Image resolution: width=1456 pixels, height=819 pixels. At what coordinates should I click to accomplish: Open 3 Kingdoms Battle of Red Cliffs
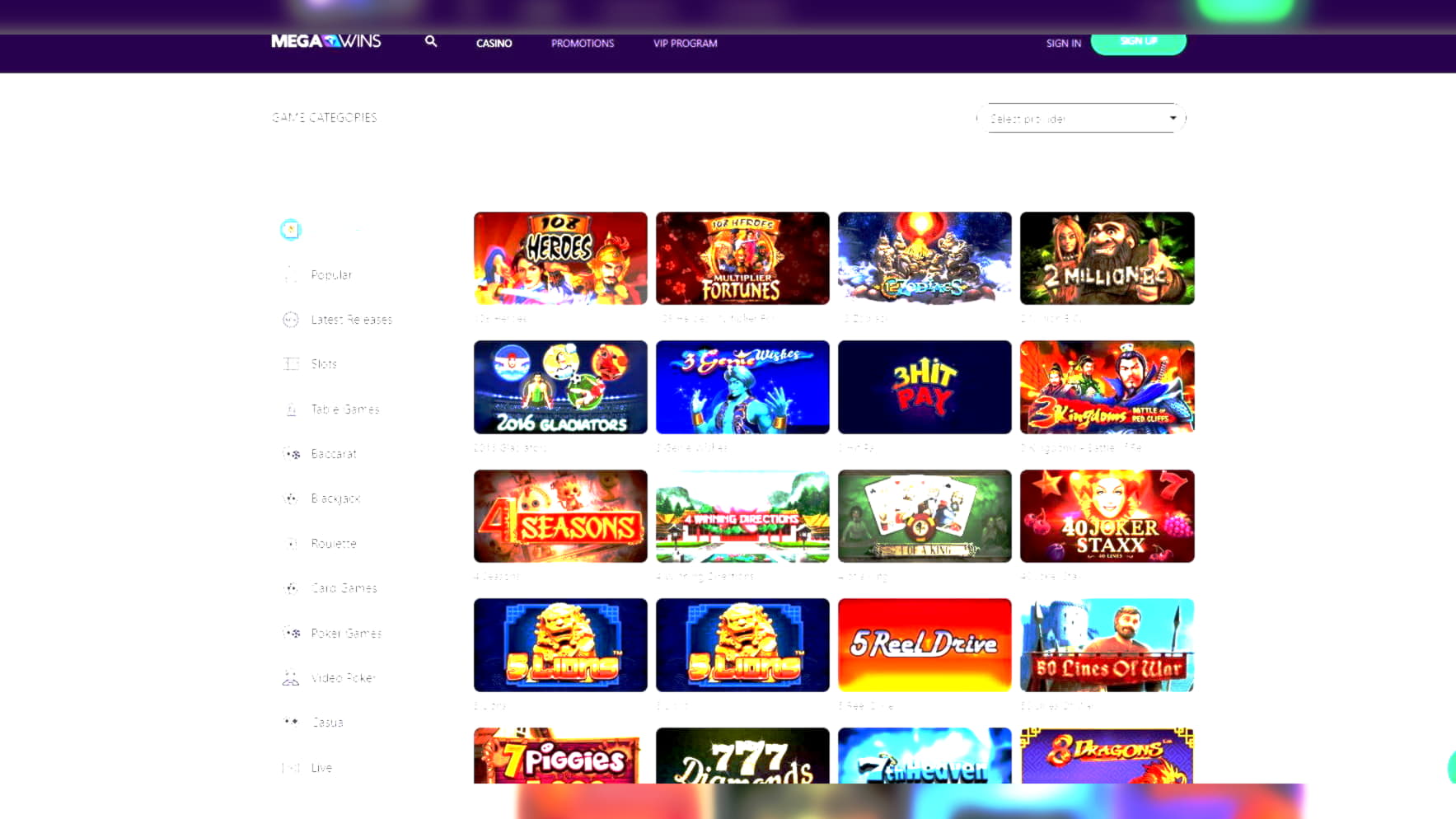tap(1107, 387)
